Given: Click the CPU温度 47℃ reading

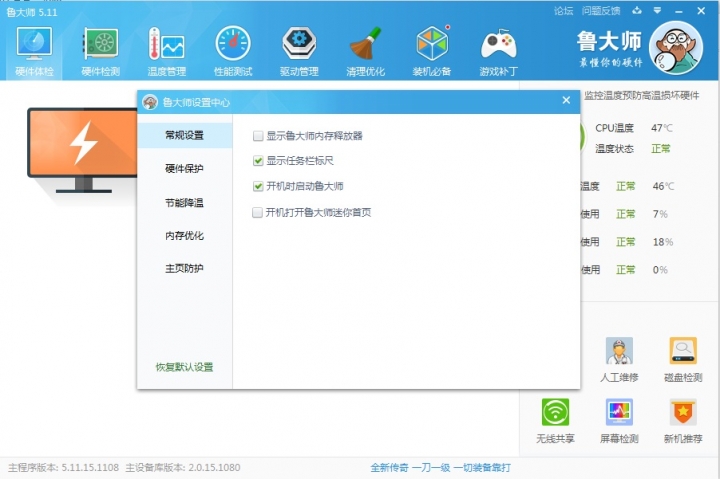Looking at the screenshot, I should [634, 128].
